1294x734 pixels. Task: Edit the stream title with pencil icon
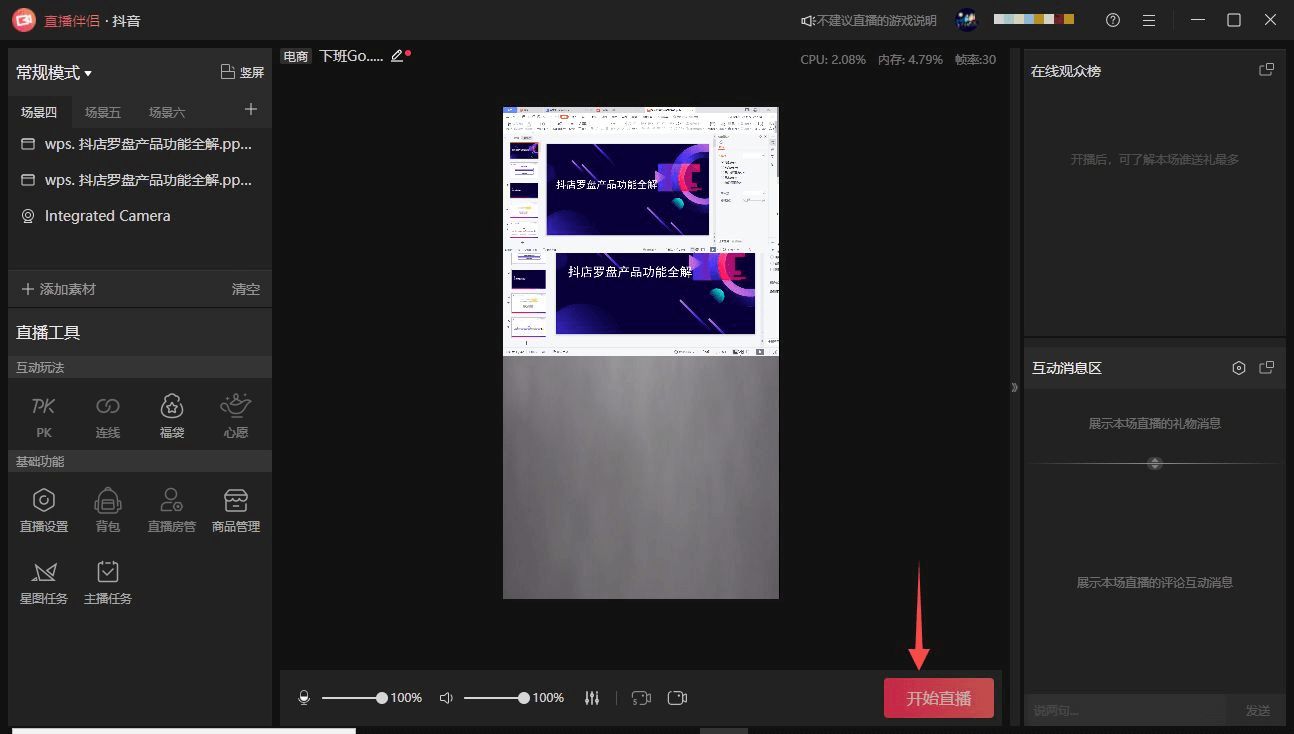click(397, 56)
